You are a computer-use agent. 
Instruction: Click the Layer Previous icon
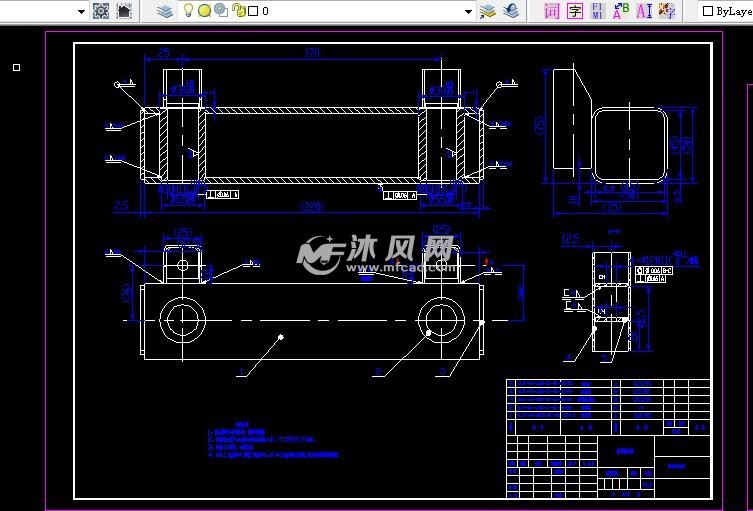[x=511, y=11]
